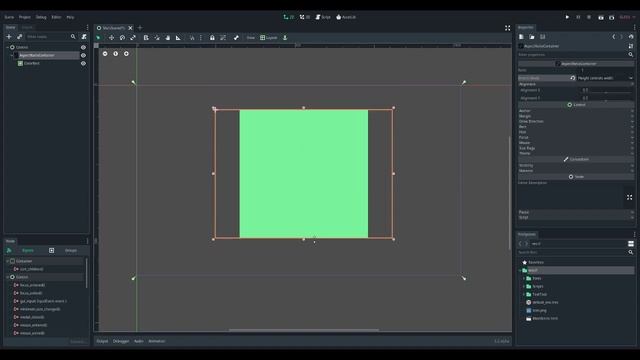Viewport: 640px width, 360px height.
Task: Play the project
Action: tap(567, 17)
